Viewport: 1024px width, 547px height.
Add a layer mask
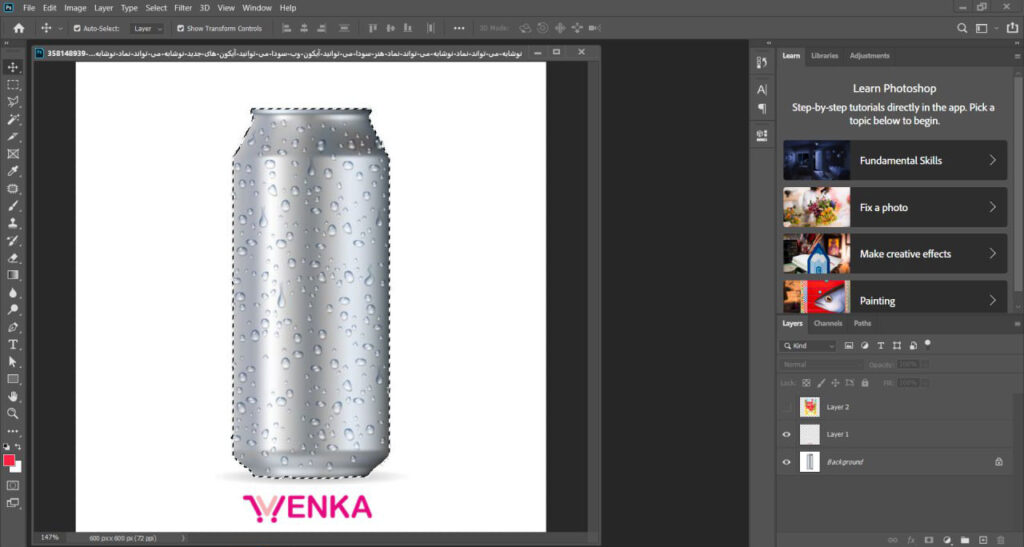pos(929,540)
